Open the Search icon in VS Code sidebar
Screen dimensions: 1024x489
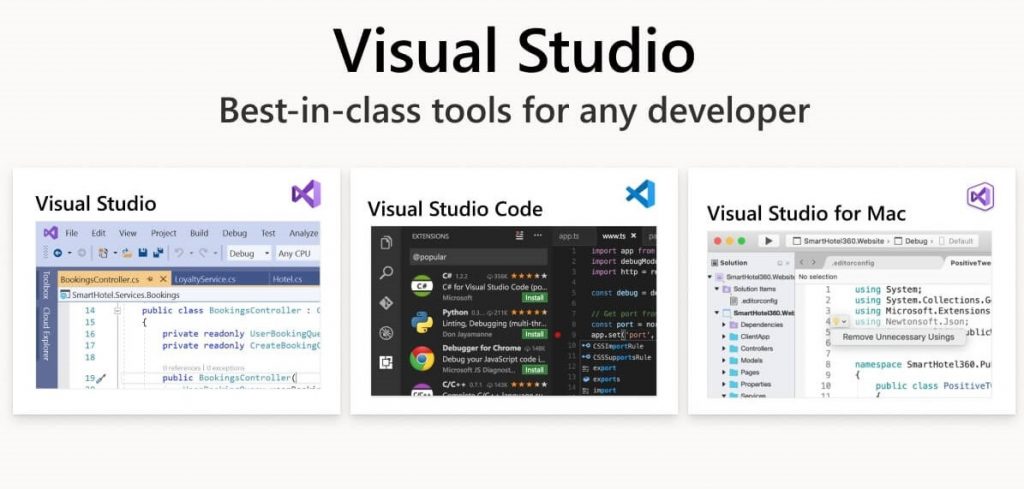tap(386, 272)
